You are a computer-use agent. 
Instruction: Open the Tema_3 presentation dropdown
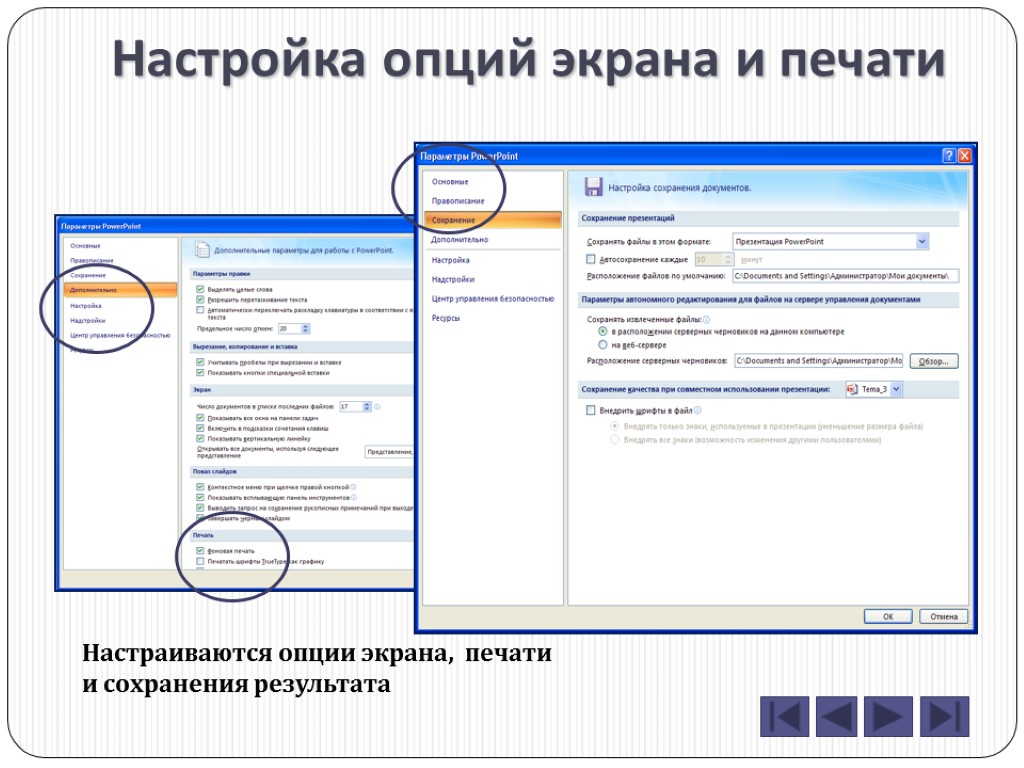896,389
